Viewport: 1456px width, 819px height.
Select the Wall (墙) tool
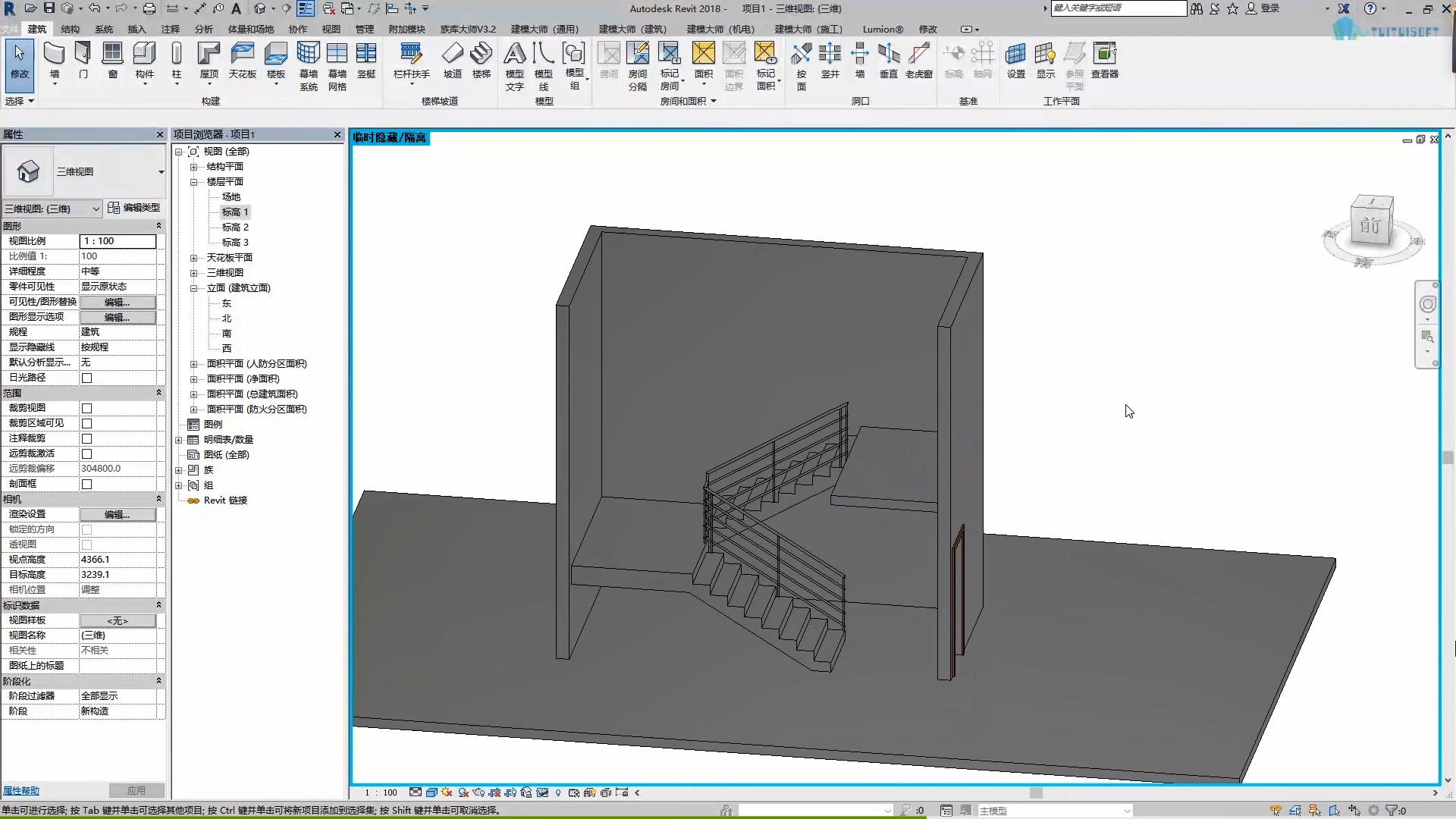click(x=54, y=55)
